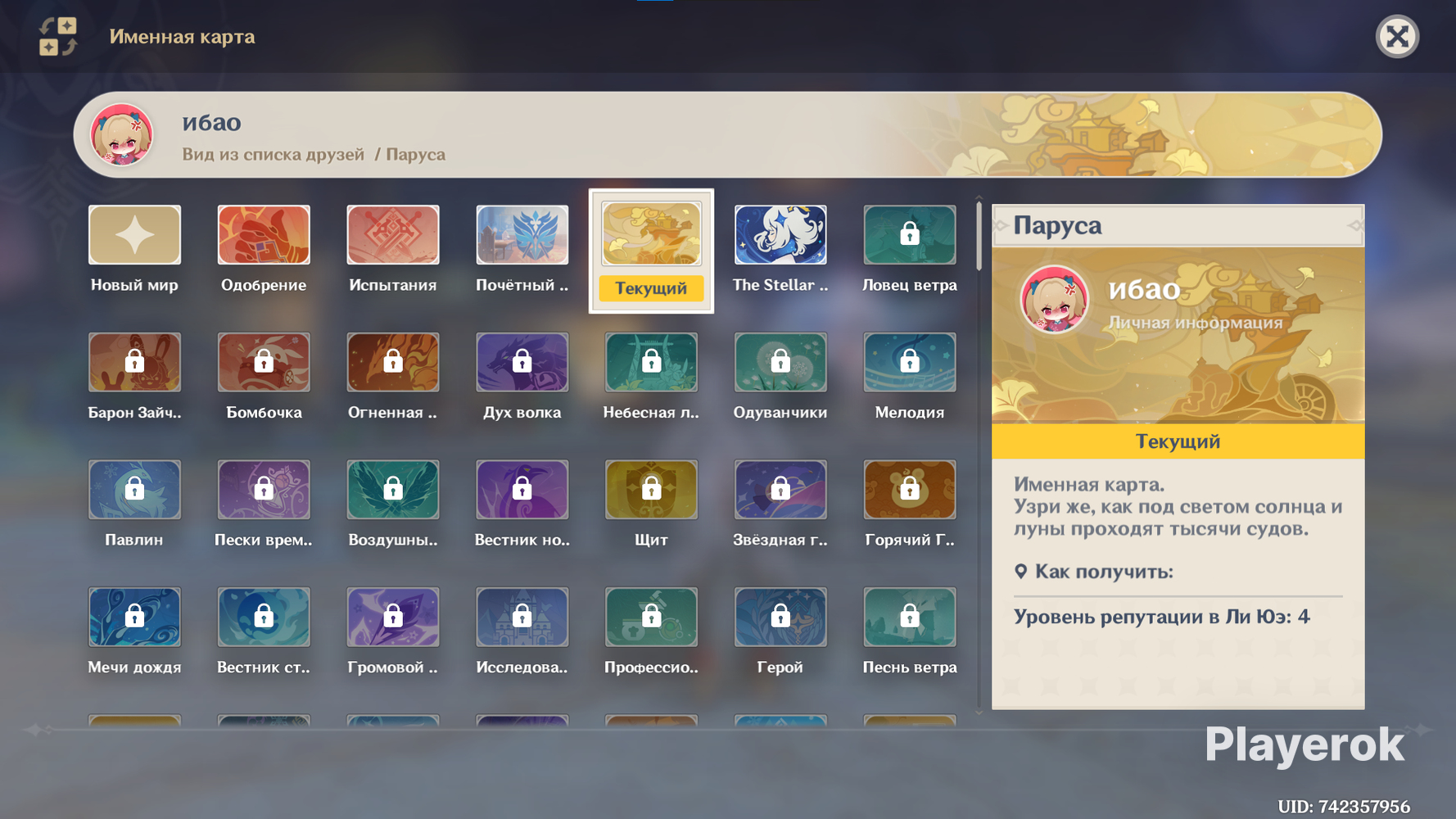This screenshot has width=1456, height=819.
Task: Close the Именная карта screen
Action: coord(1397,37)
